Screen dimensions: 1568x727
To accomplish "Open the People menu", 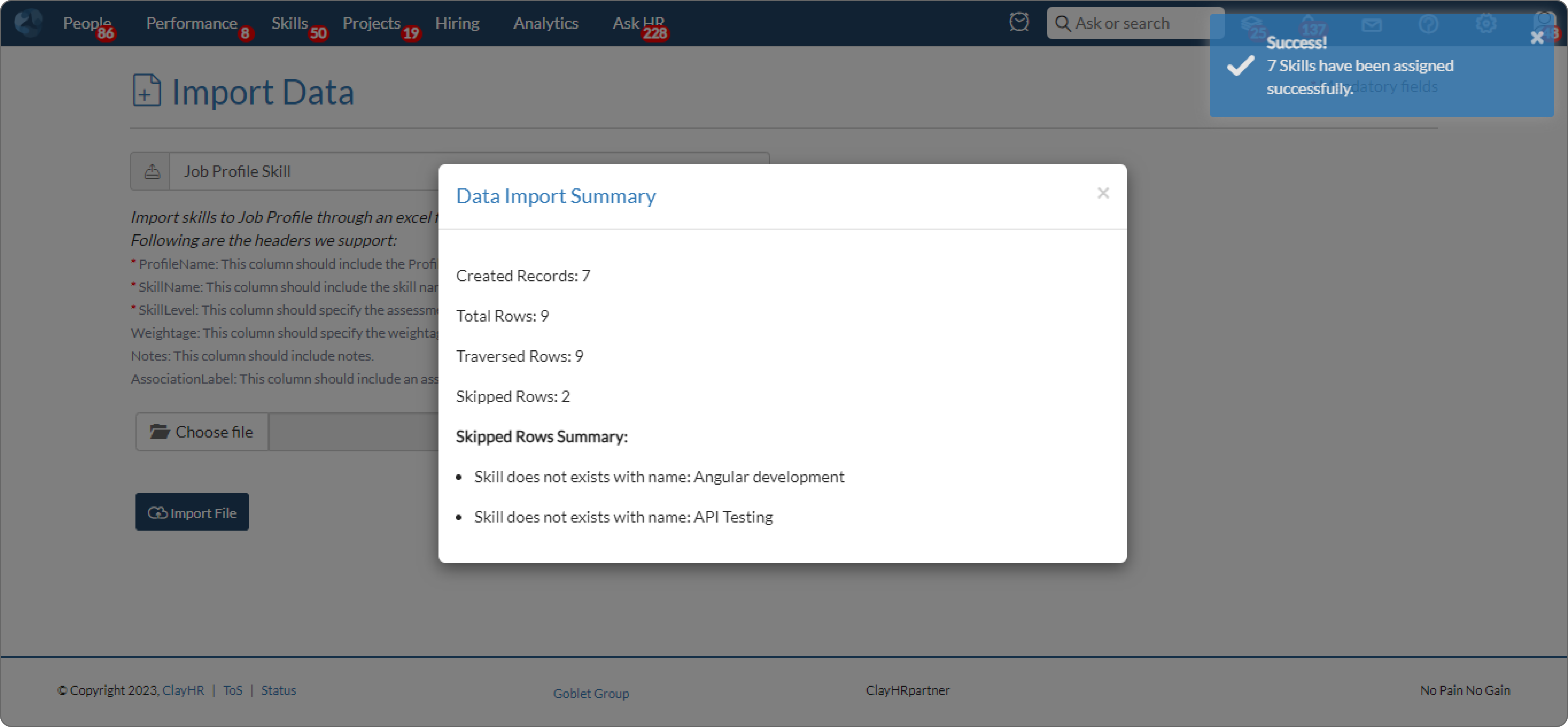I will [87, 23].
